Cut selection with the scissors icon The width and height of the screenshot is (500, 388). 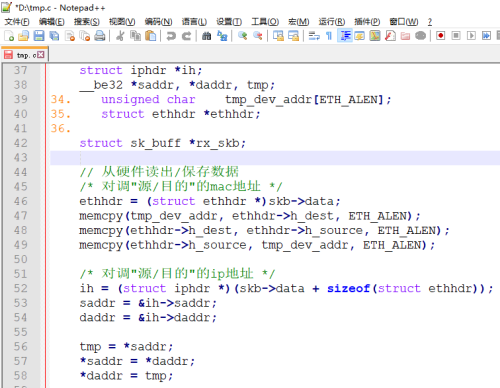tap(120, 36)
